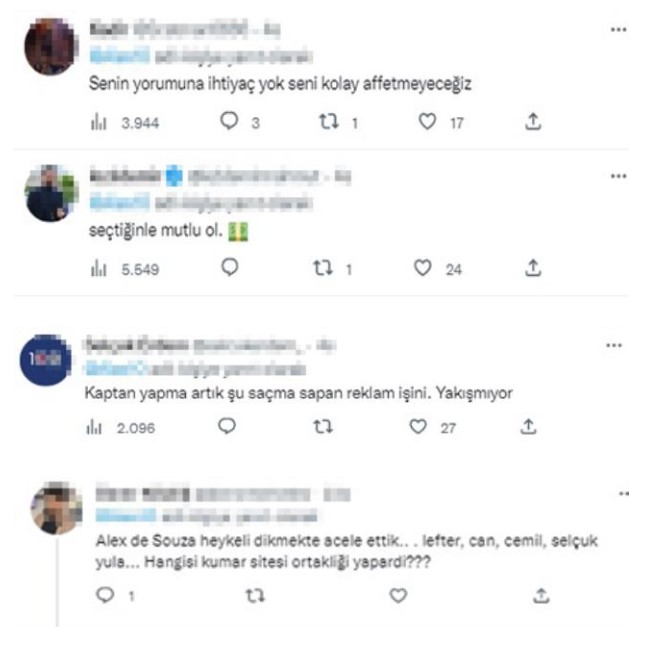Click the avatar beside the 'Kaptan yapma artık' tweet
The image size is (645, 650).
(46, 362)
